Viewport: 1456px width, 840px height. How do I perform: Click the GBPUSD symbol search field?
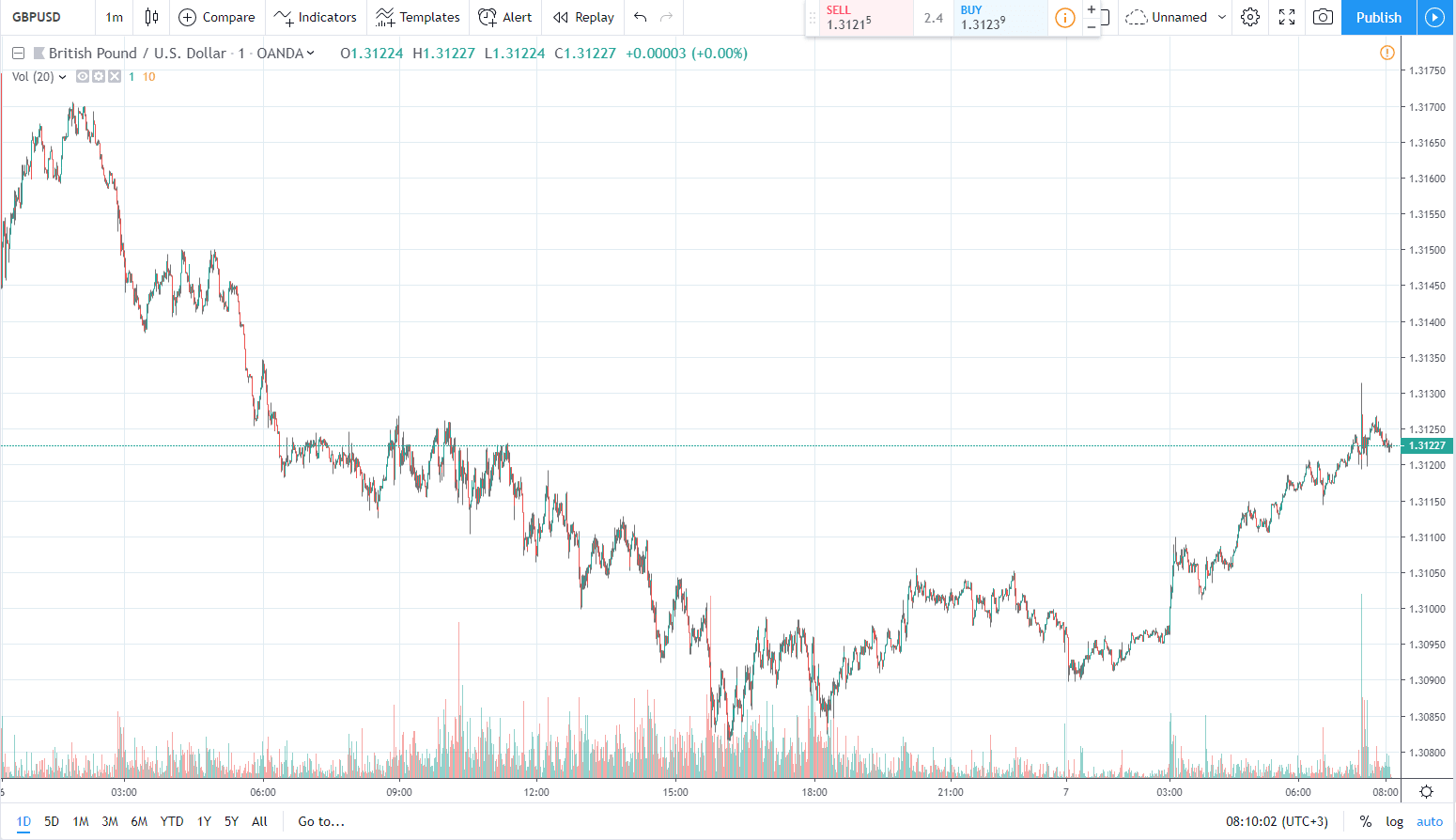point(47,17)
